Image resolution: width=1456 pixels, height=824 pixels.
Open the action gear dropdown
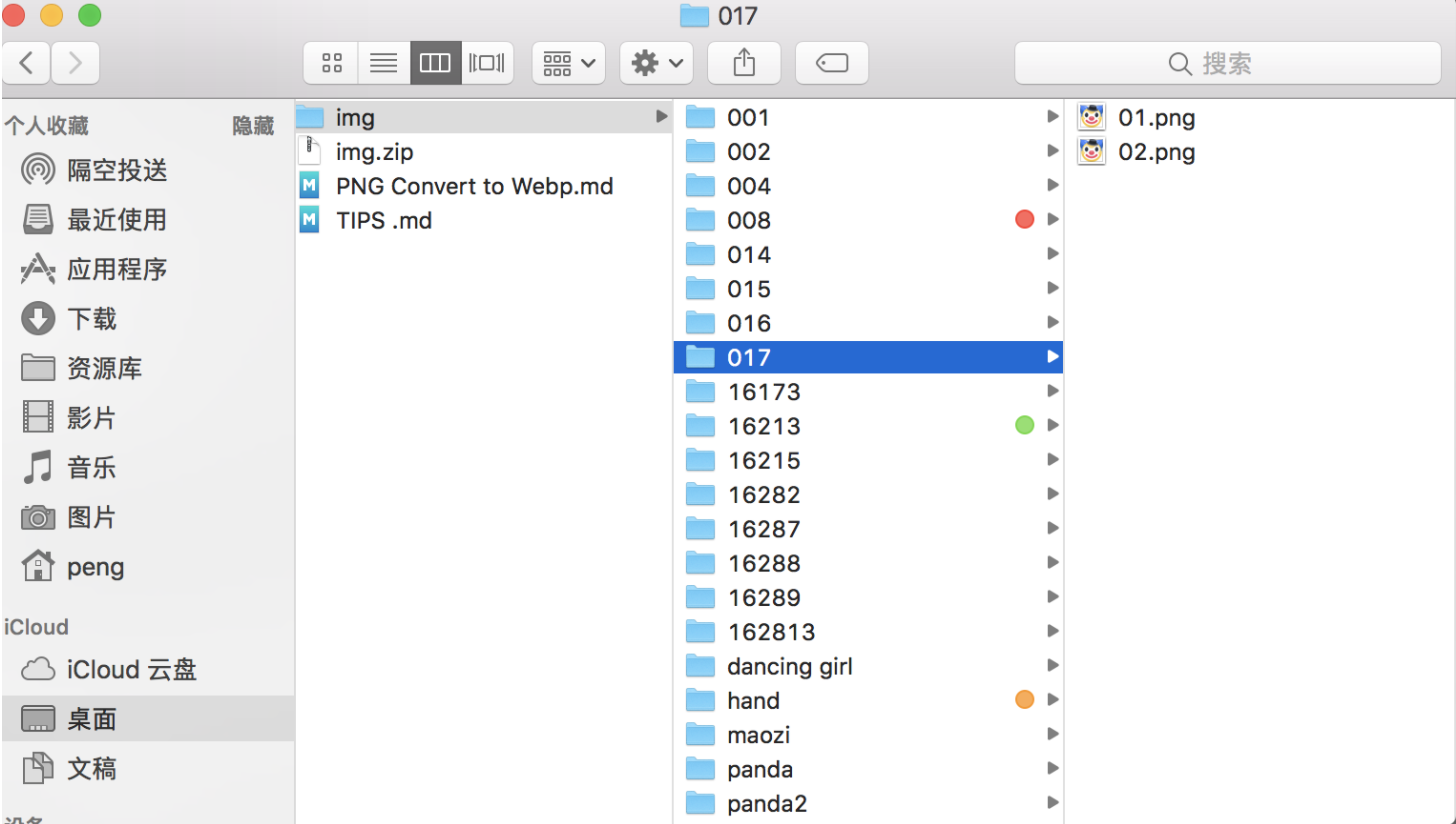pos(656,62)
